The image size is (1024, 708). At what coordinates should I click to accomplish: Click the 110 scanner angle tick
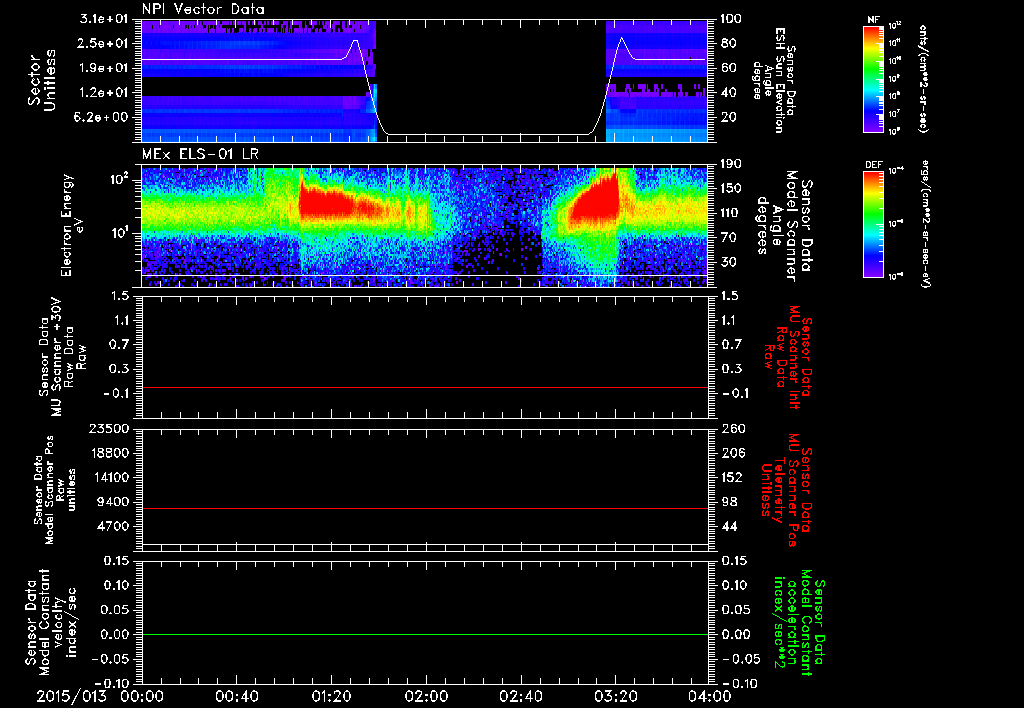pyautogui.click(x=731, y=213)
